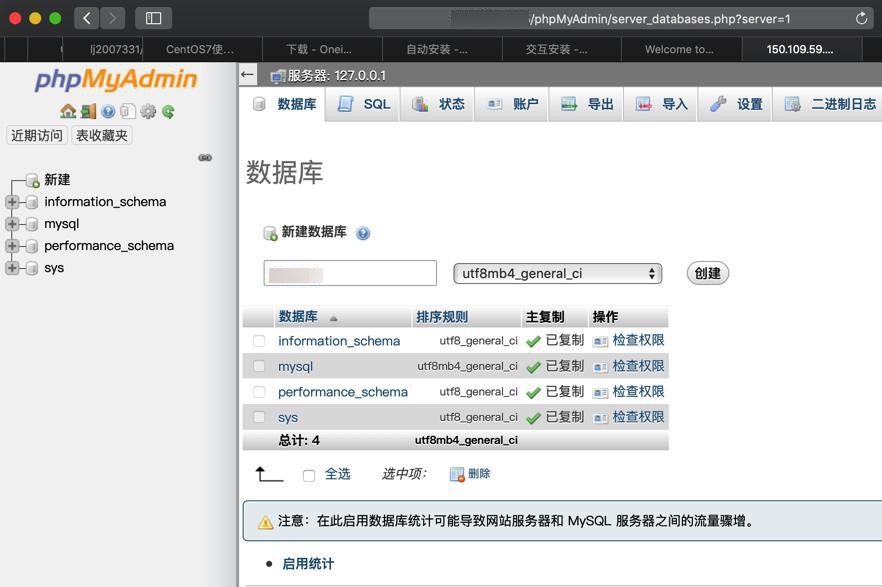Click the chain link icon in sidebar
Screen dimensions: 882x587
coord(205,157)
